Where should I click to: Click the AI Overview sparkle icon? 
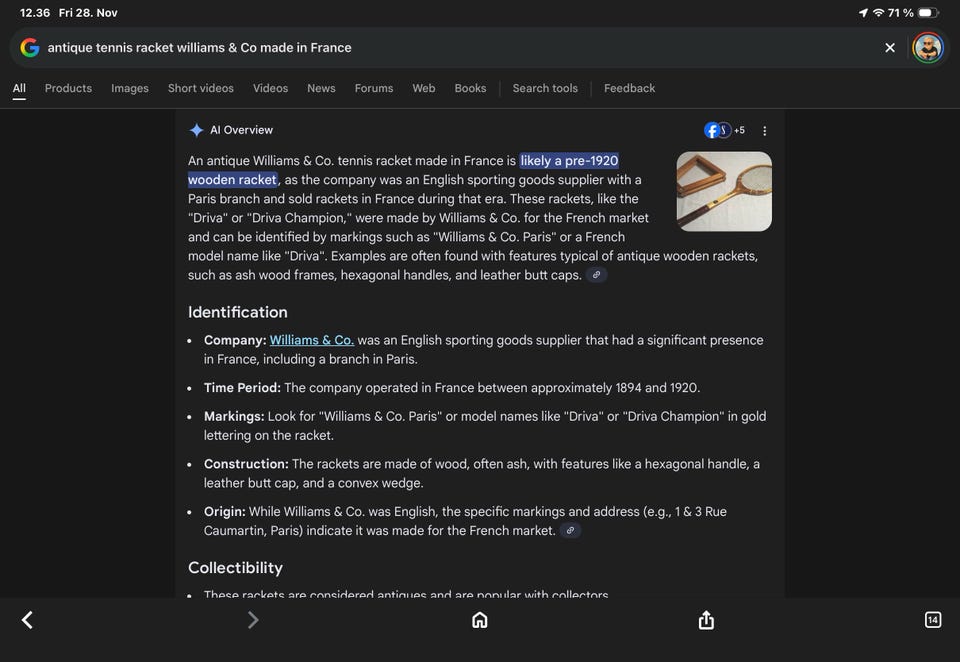[x=196, y=130]
